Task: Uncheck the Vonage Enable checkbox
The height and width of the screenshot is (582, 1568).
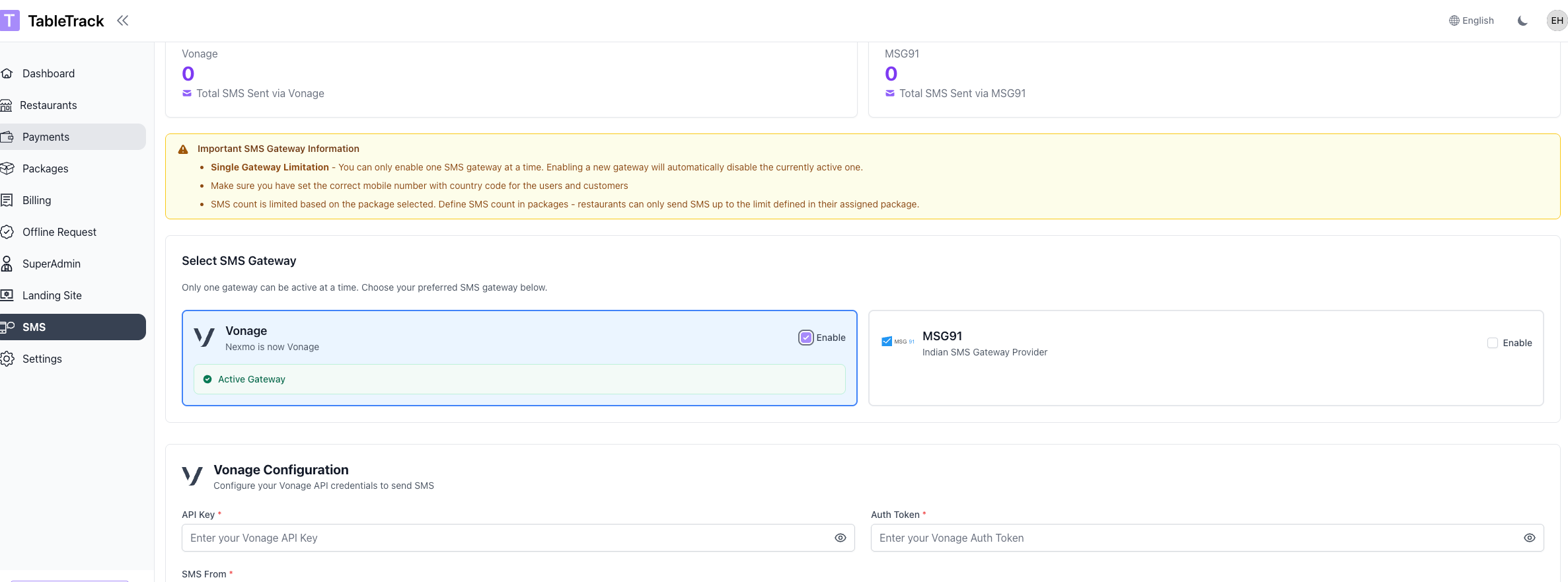Action: [805, 338]
